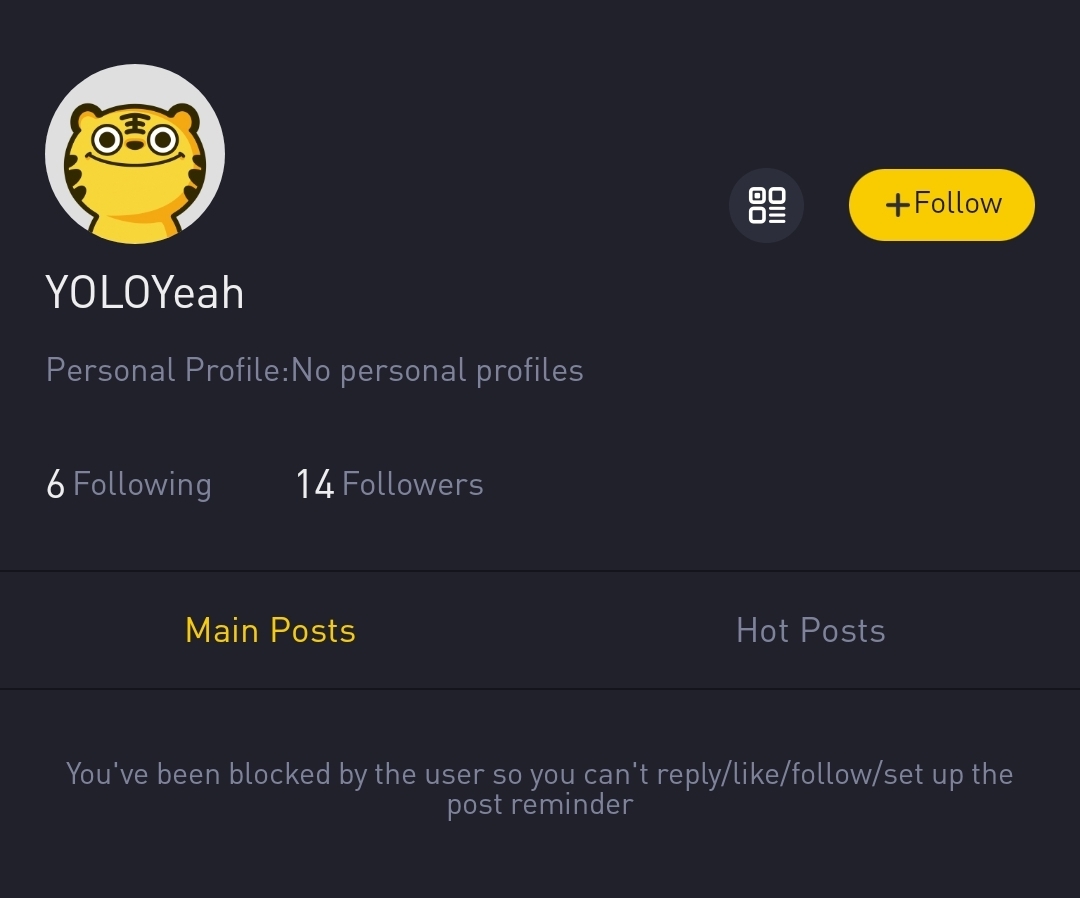Tap the number 14 followers count
The width and height of the screenshot is (1080, 898).
coord(315,485)
